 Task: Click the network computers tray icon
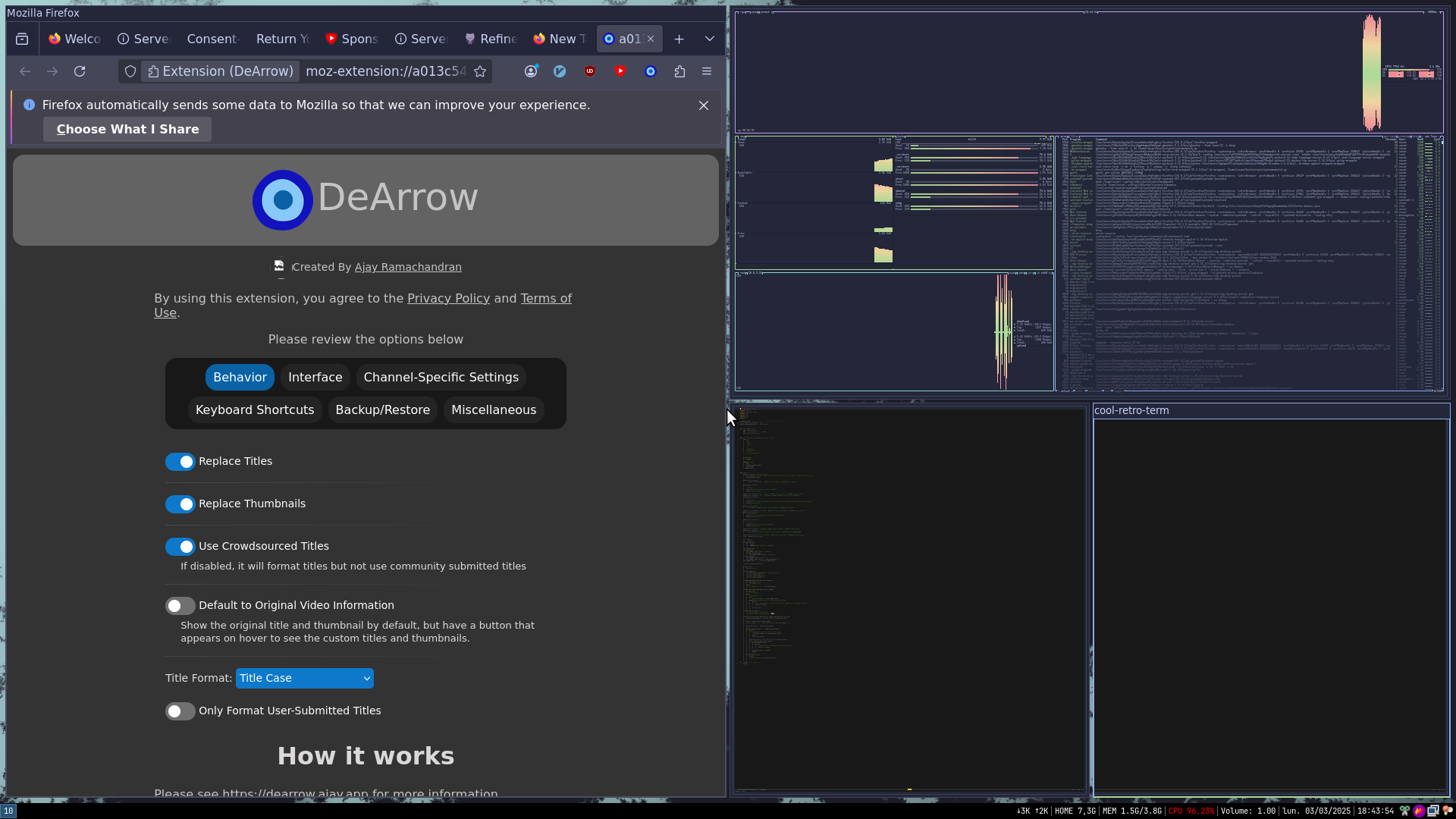click(x=1433, y=811)
